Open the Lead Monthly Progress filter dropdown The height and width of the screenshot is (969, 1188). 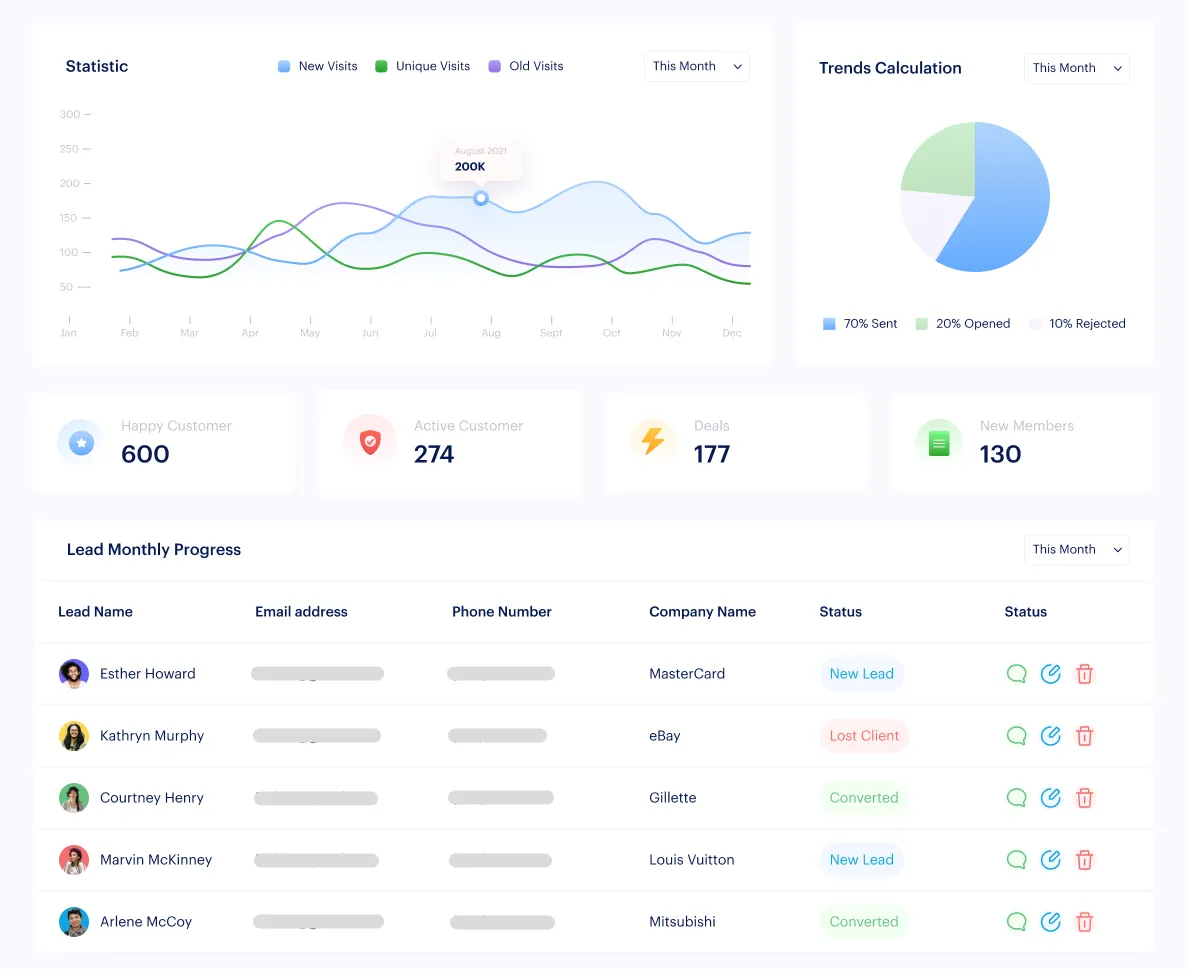pos(1076,549)
